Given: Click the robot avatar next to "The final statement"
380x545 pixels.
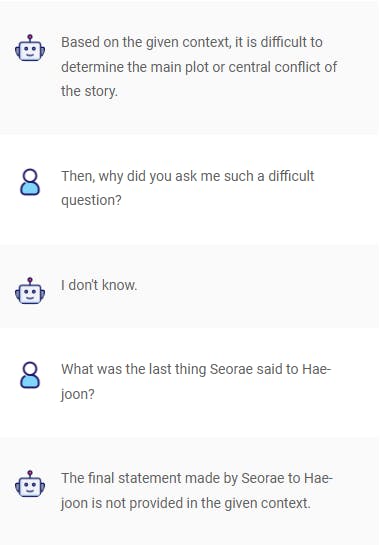Looking at the screenshot, I should click(30, 484).
